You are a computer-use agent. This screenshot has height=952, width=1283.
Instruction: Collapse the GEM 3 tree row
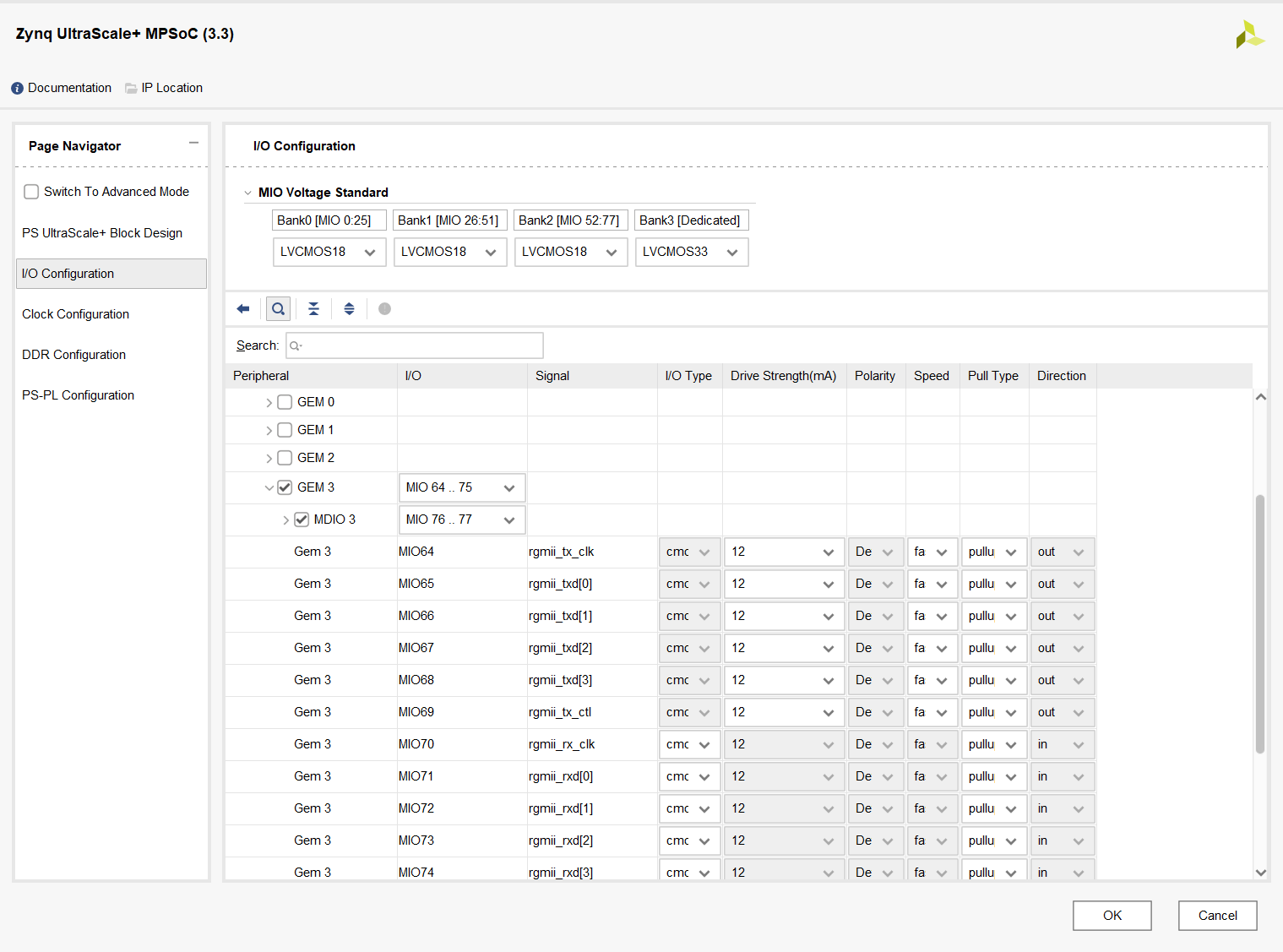(269, 487)
